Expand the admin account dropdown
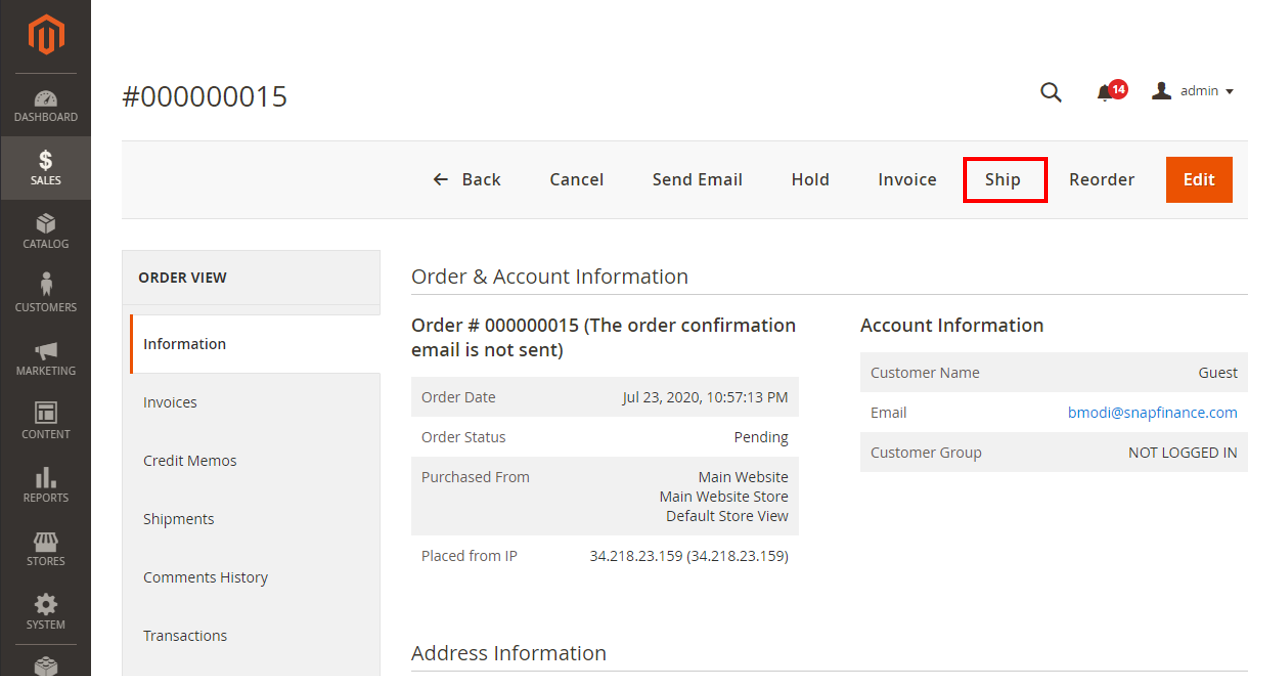Screen dimensions: 1263x676 pyautogui.click(x=1193, y=91)
